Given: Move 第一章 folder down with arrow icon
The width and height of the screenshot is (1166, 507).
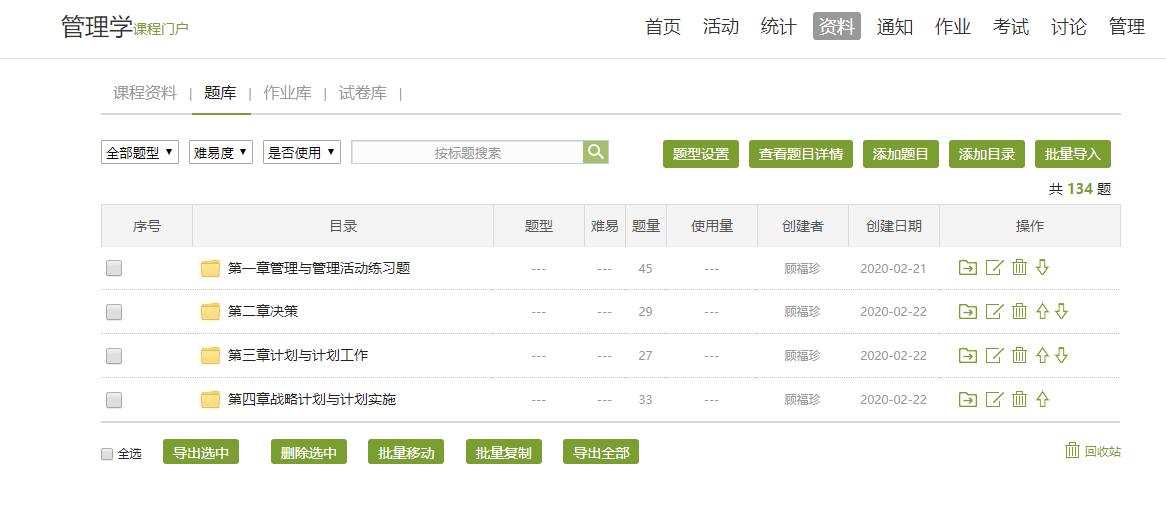Looking at the screenshot, I should 1042,268.
